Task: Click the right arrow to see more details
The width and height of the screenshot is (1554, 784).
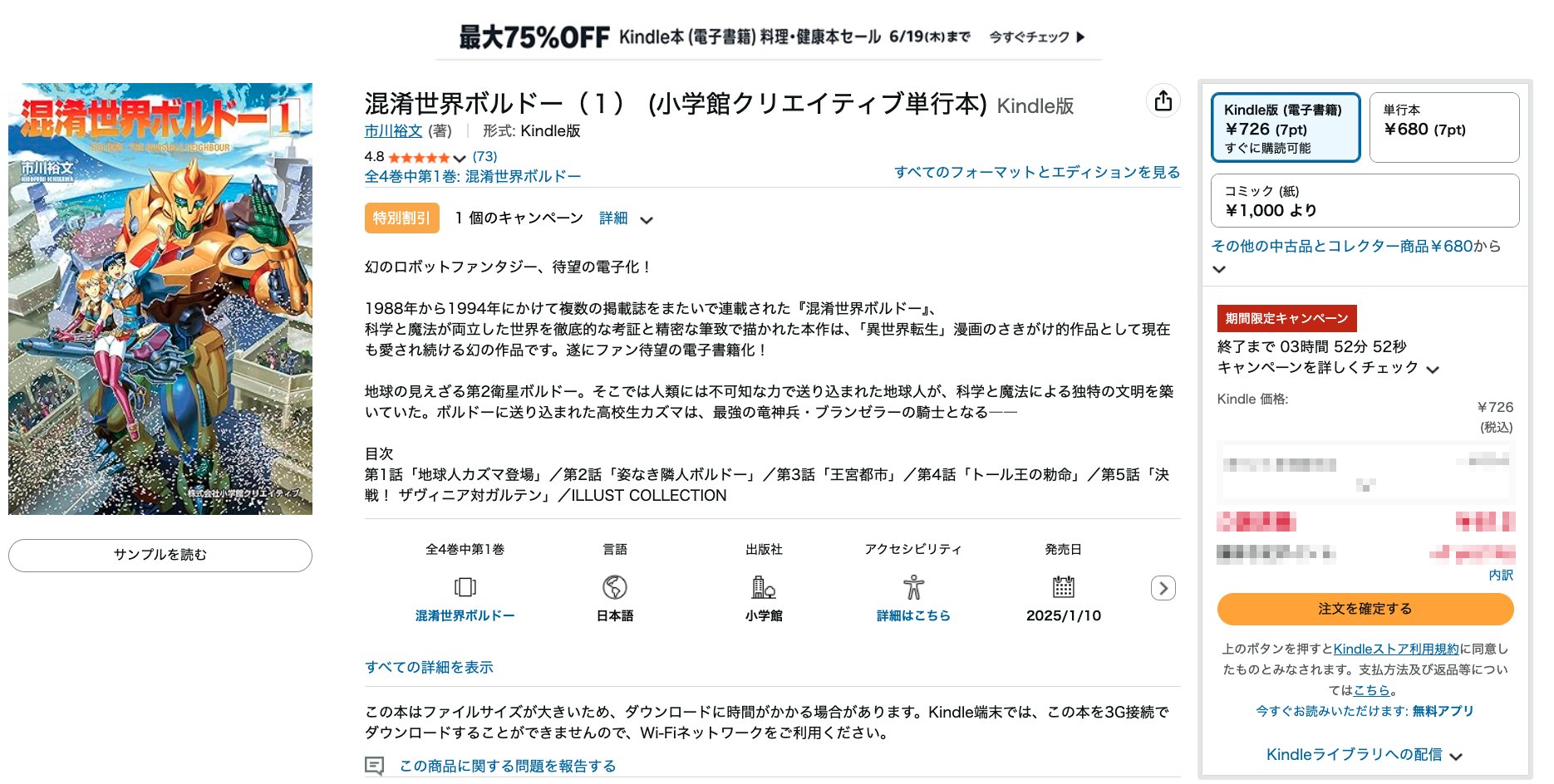Action: click(x=1163, y=588)
